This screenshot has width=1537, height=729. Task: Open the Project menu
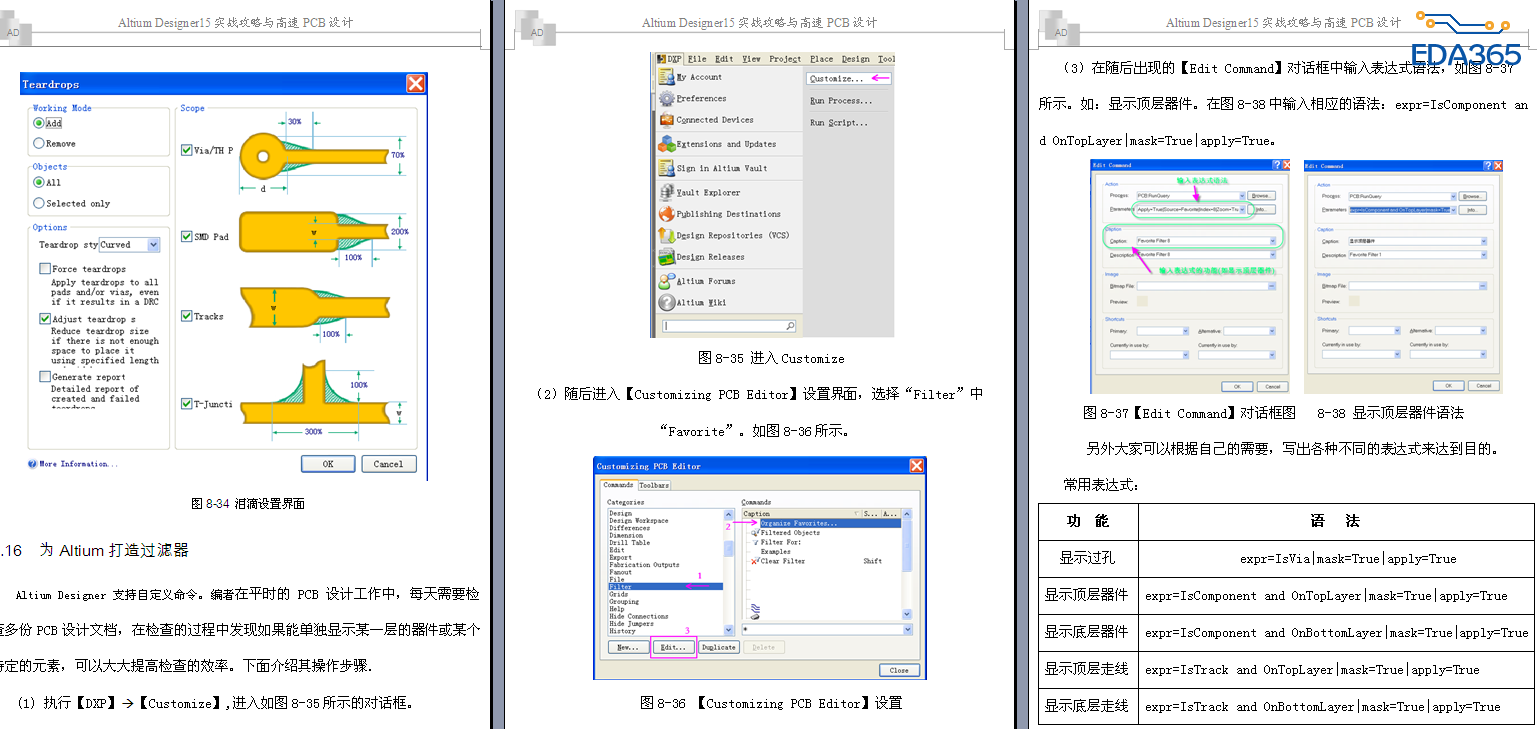pos(785,59)
